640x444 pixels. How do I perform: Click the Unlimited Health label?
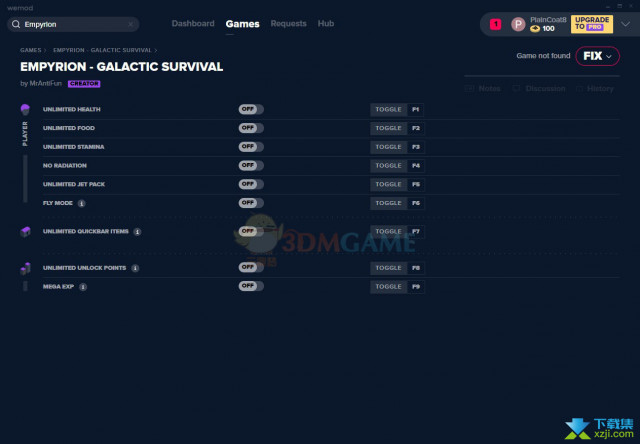pos(71,109)
